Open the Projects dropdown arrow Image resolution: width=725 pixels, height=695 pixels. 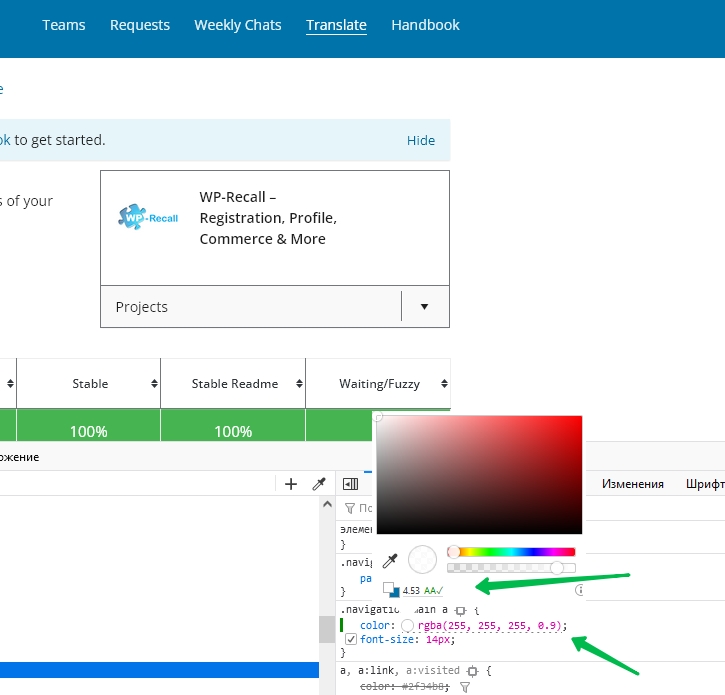click(x=424, y=307)
